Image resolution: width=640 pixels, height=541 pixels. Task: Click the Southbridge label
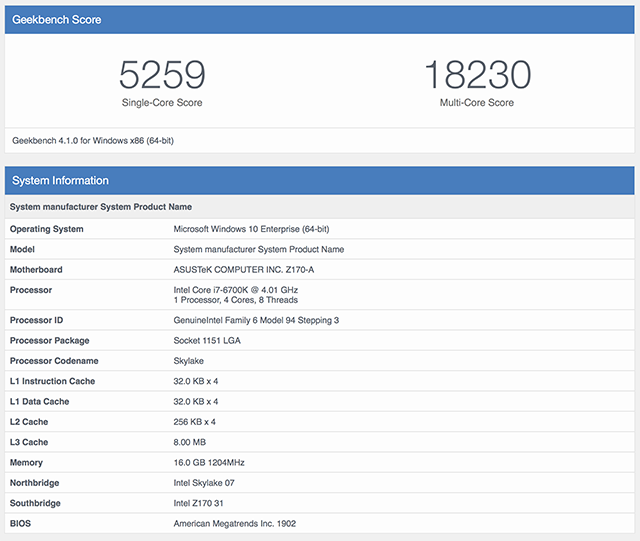[35, 503]
